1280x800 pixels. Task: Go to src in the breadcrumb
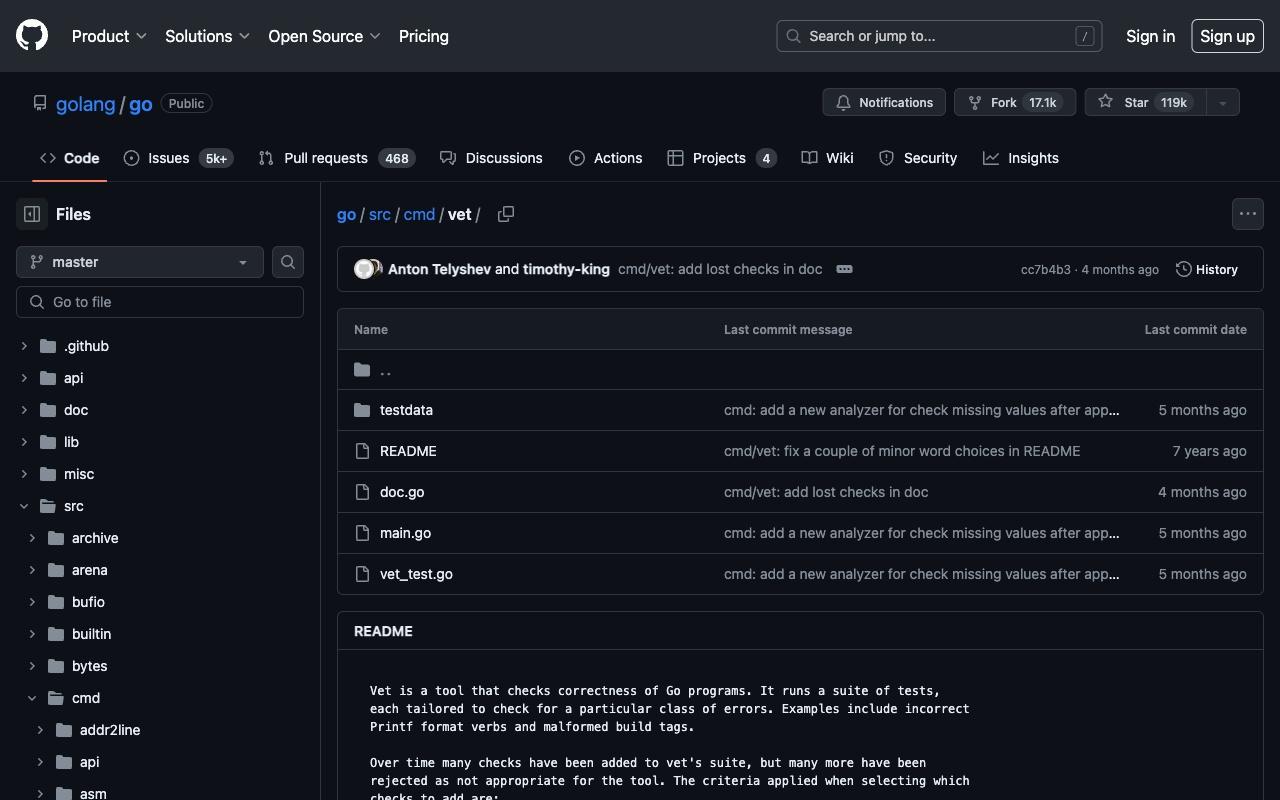tap(380, 214)
